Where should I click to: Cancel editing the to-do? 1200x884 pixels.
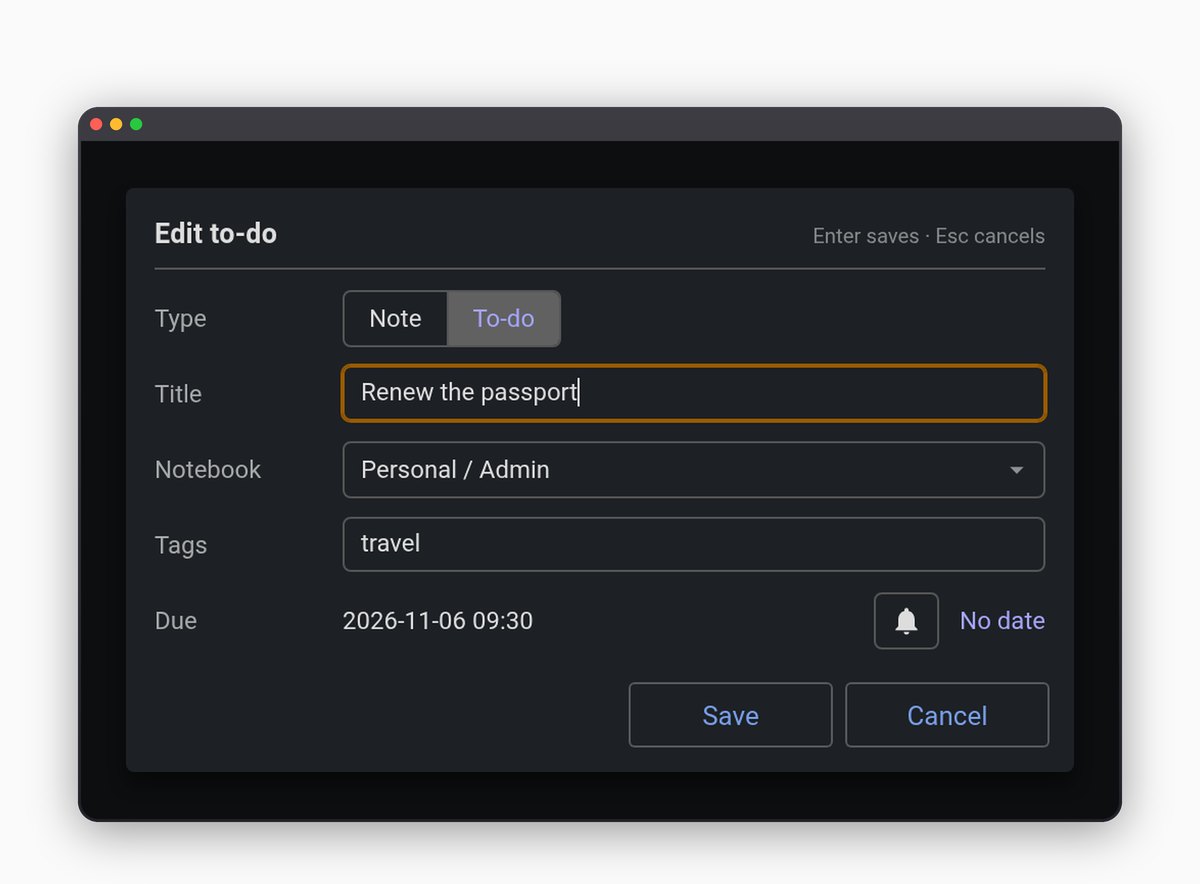coord(947,715)
